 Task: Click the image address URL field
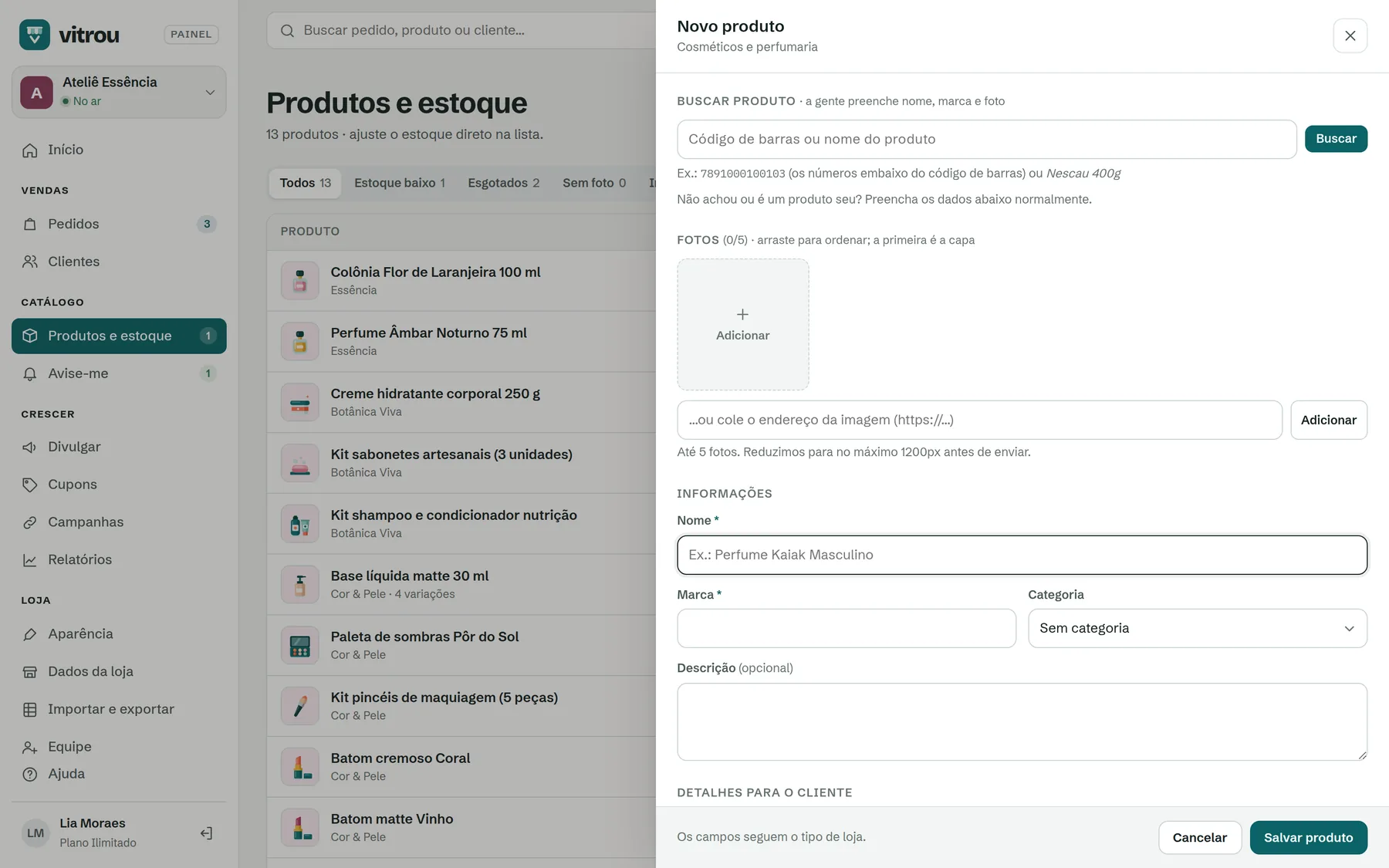coord(979,420)
